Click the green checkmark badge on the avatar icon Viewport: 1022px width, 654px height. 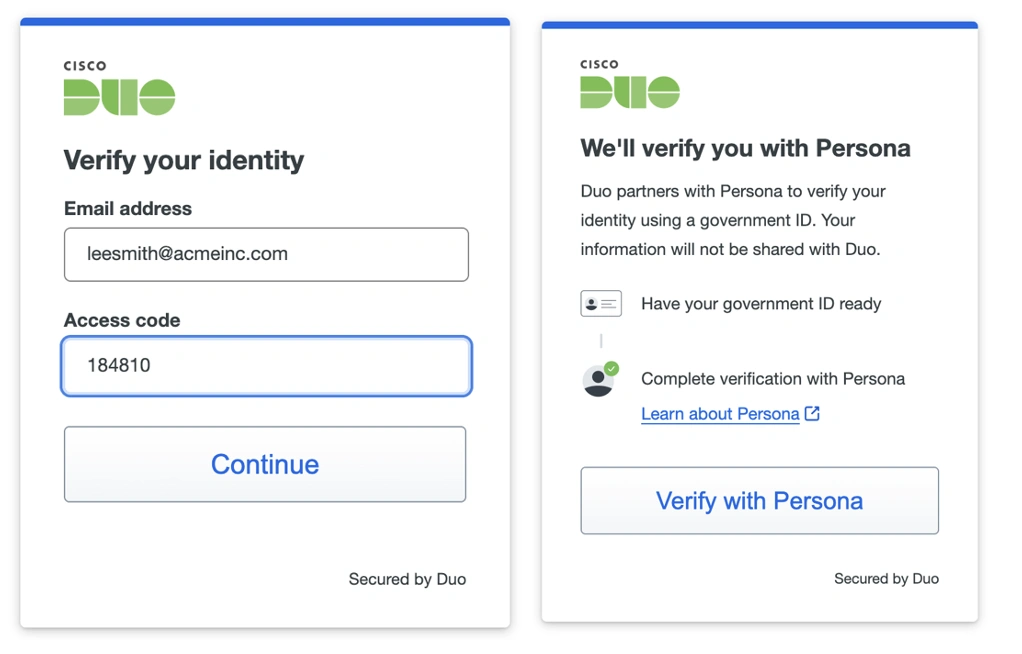(611, 368)
